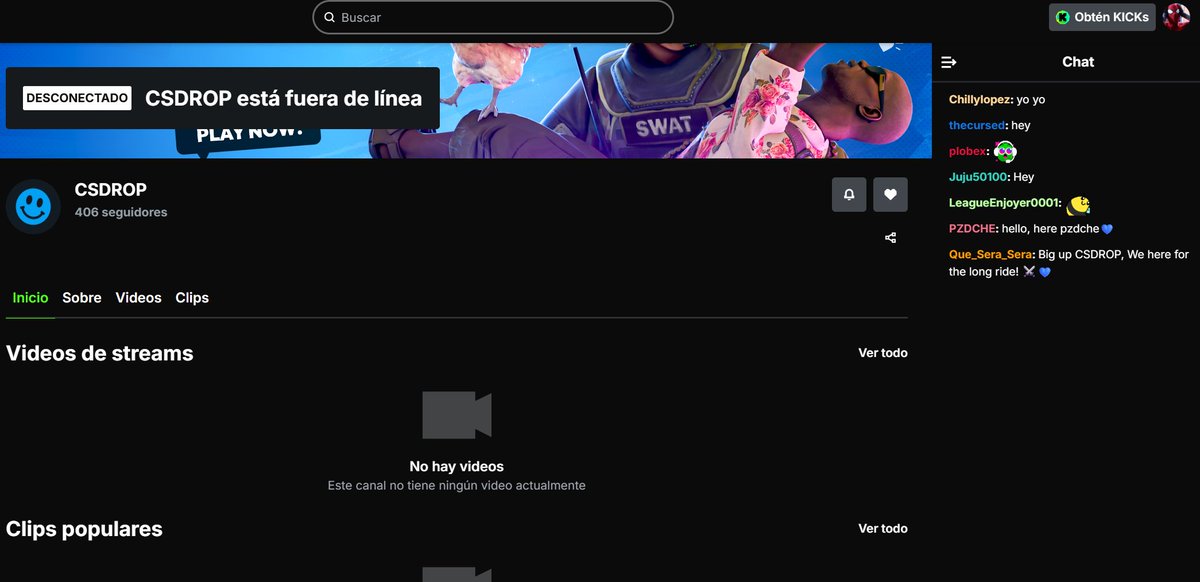Viewport: 1200px width, 582px height.
Task: Click the Videos de streams heading
Action: [100, 353]
